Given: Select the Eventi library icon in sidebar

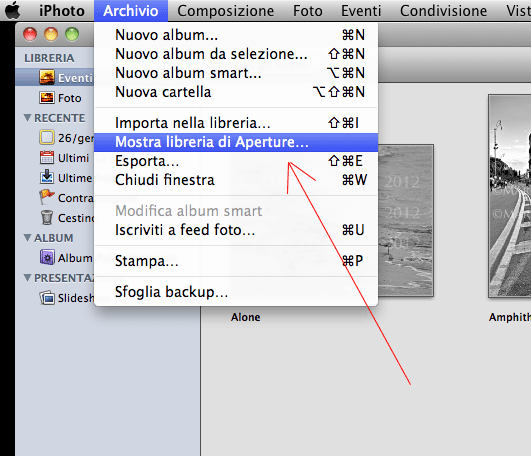Looking at the screenshot, I should pos(47,78).
